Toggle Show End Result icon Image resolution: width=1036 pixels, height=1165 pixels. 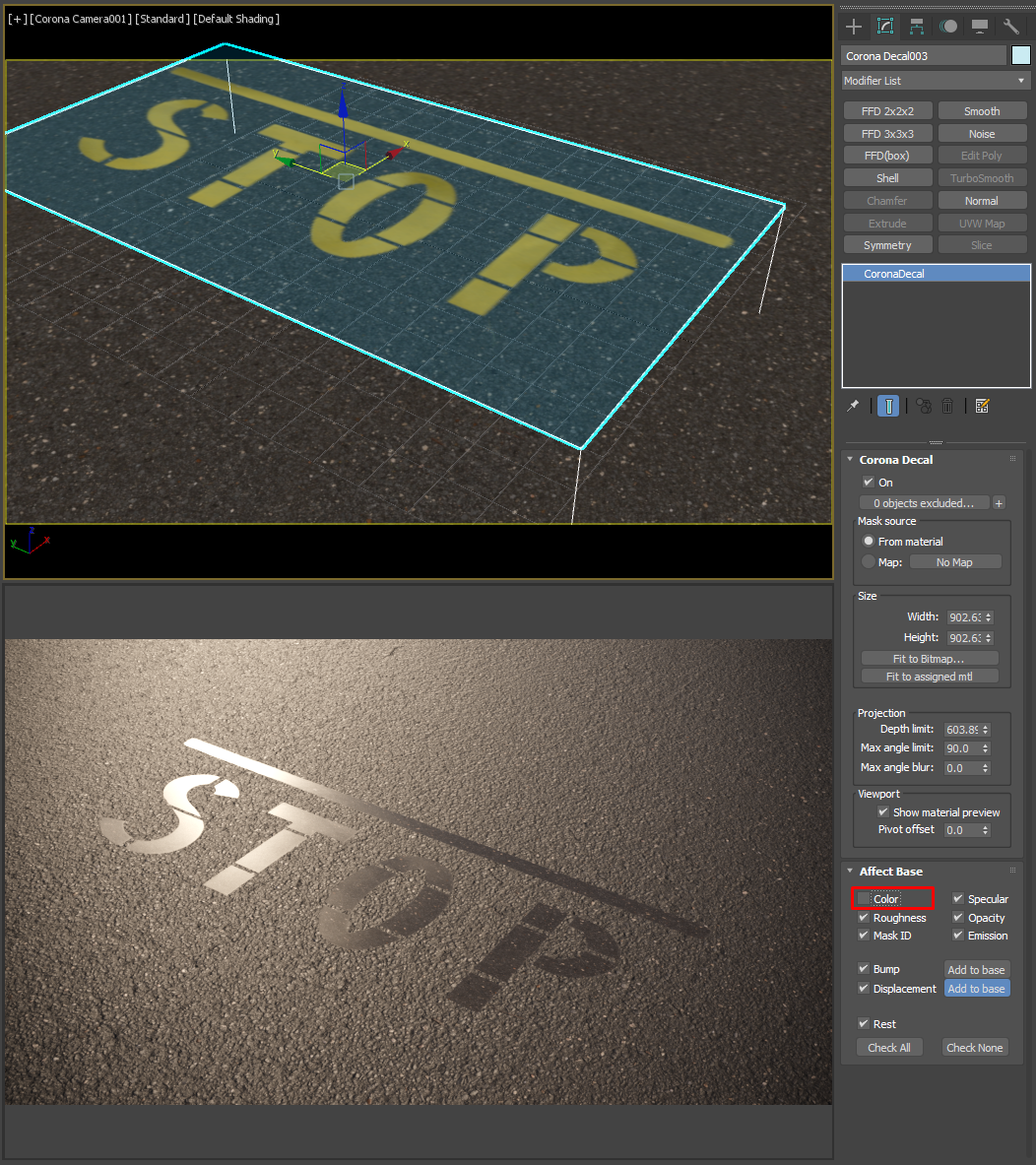[x=888, y=406]
